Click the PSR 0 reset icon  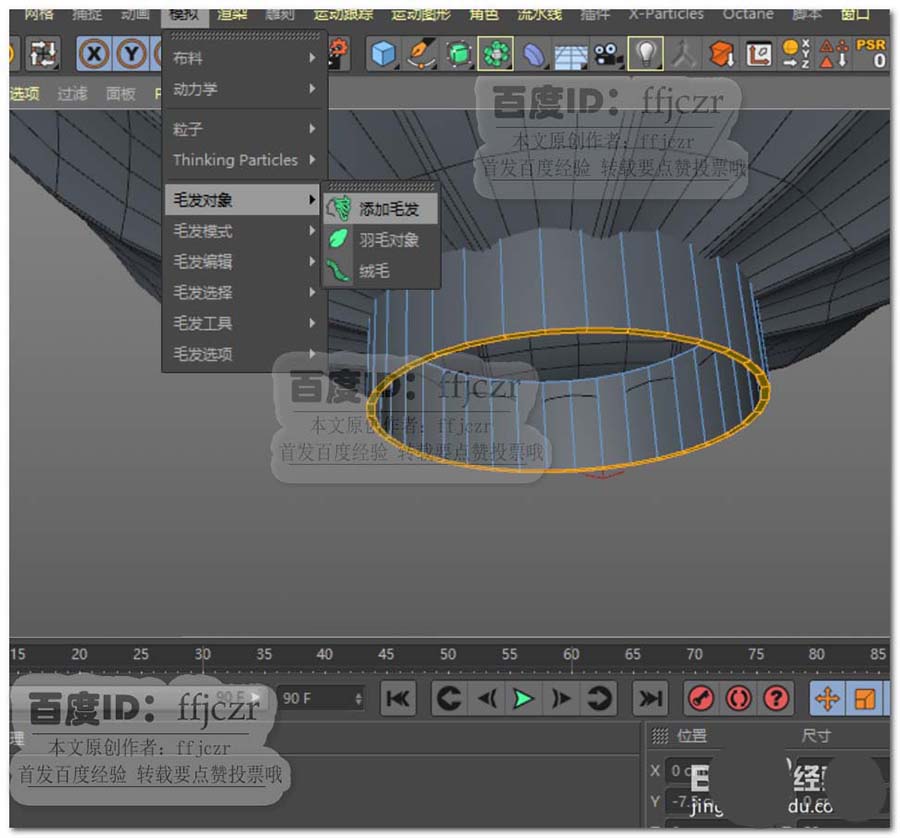[x=871, y=54]
